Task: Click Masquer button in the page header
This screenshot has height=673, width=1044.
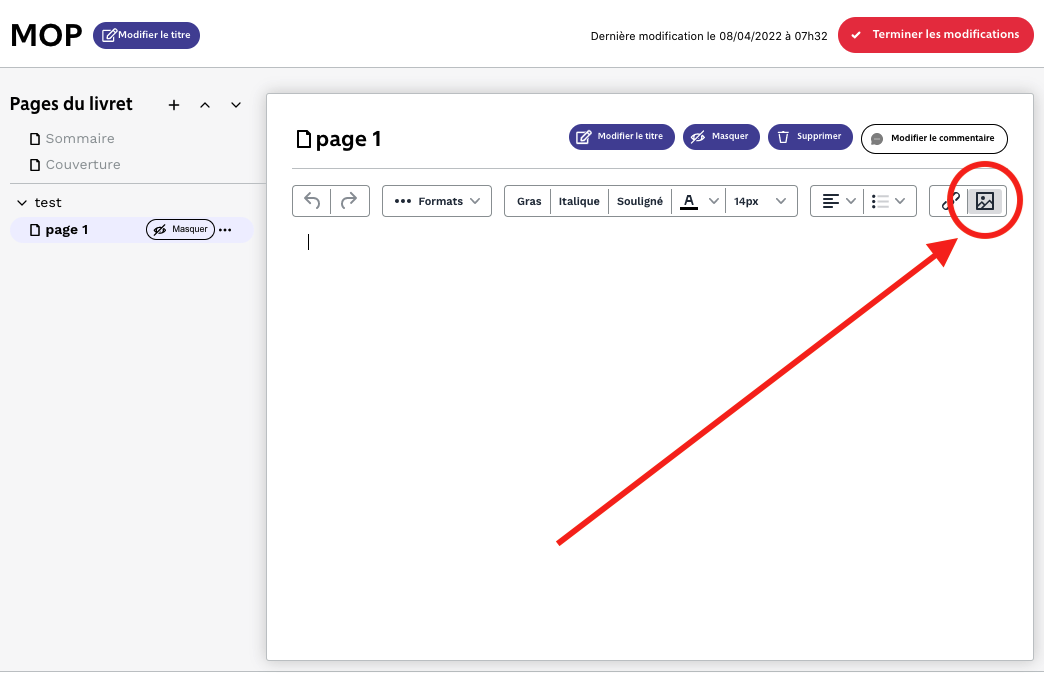Action: (721, 137)
